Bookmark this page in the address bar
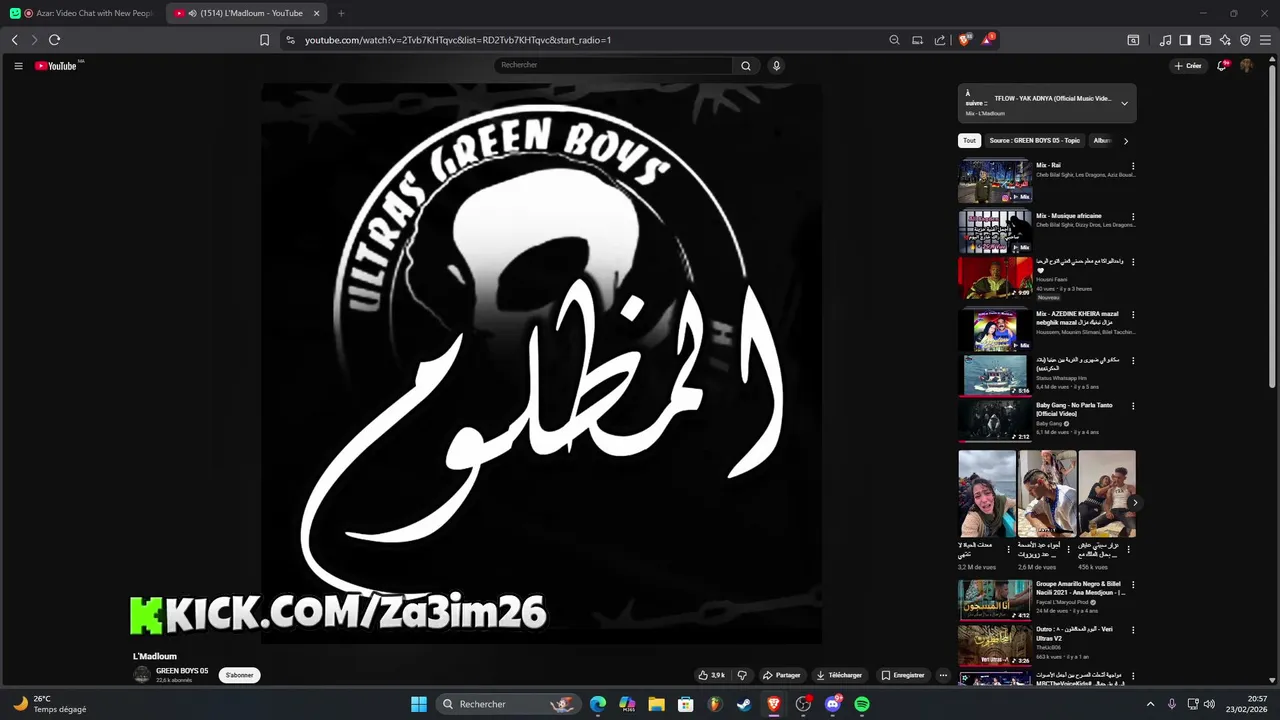This screenshot has height=720, width=1280. 264,40
